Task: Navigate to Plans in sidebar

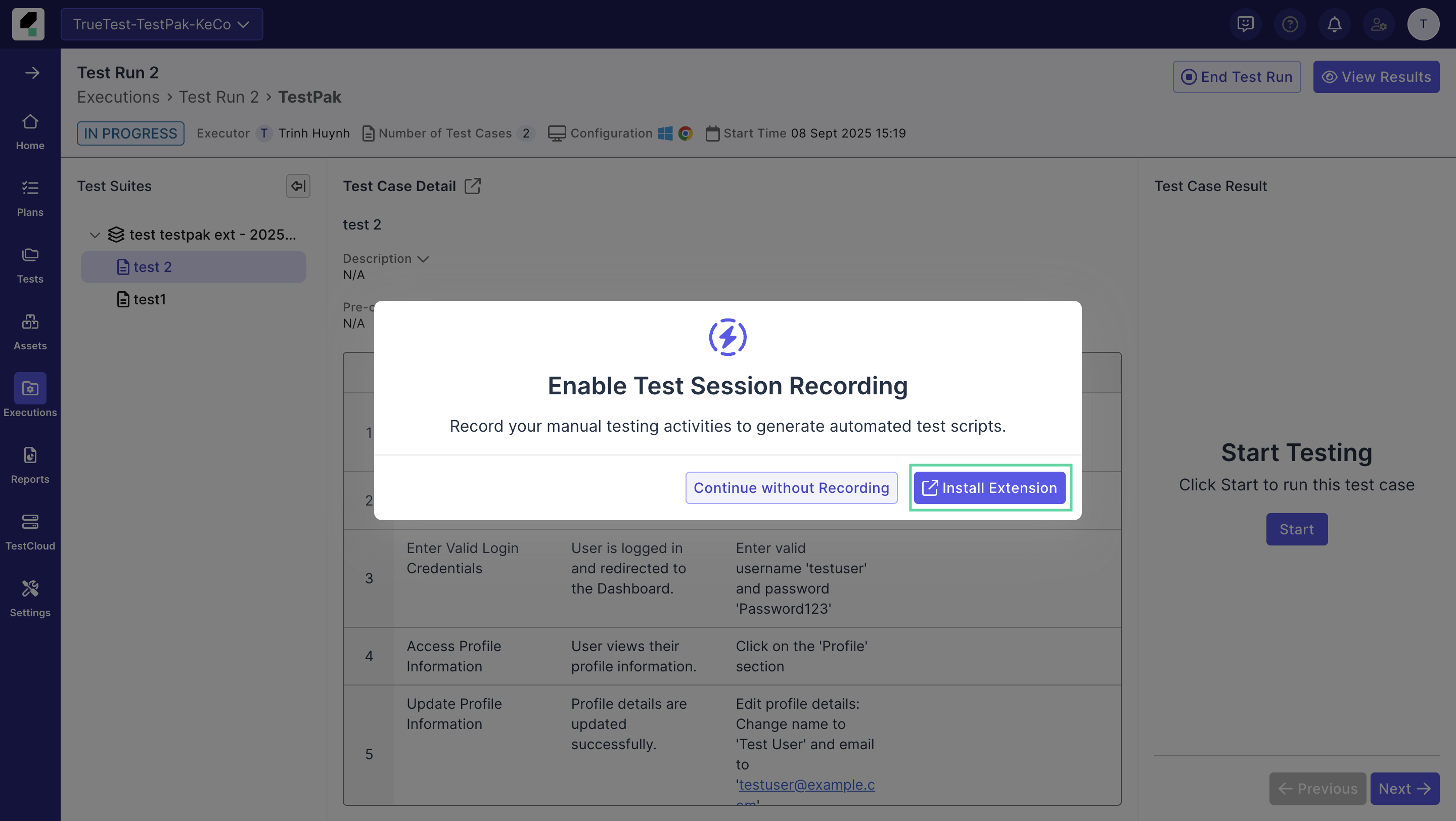Action: tap(30, 198)
